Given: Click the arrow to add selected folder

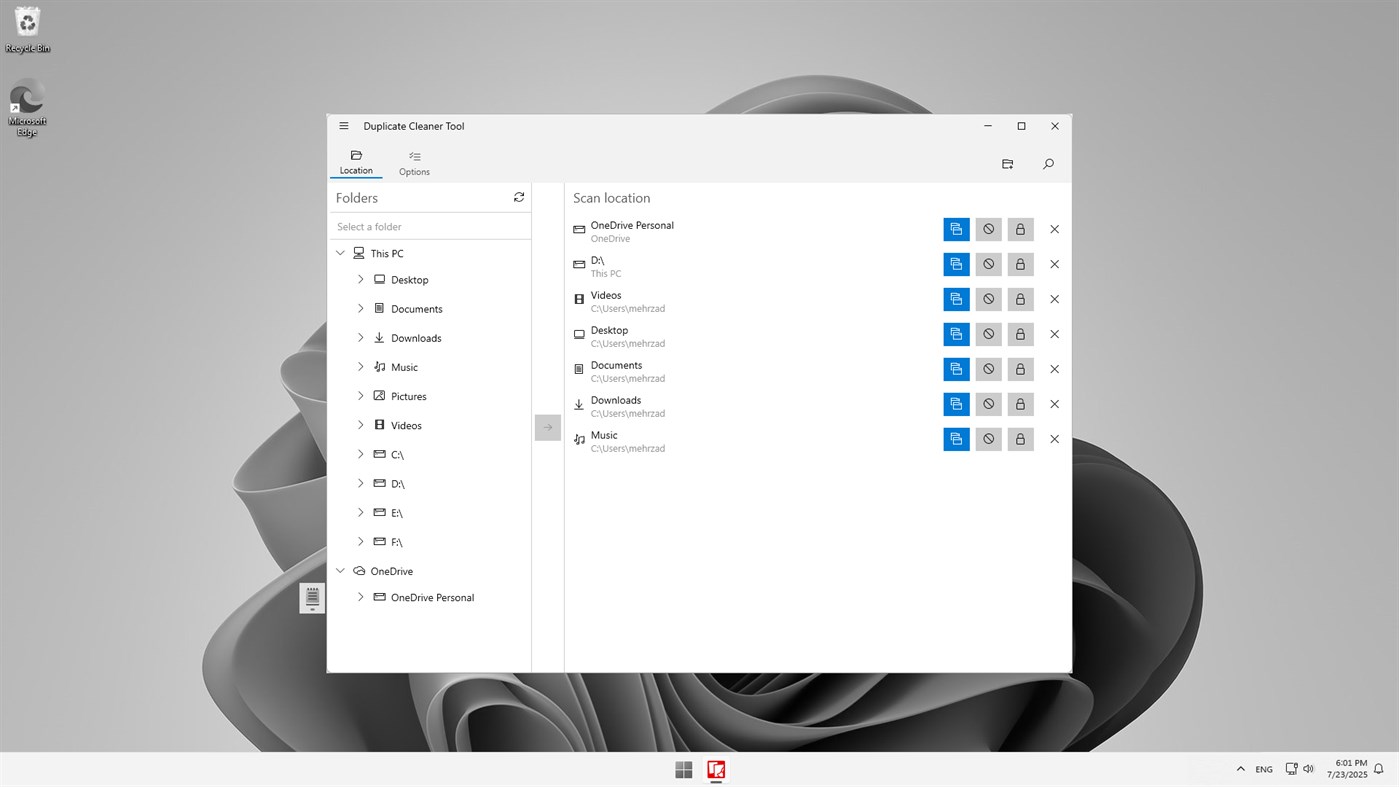Looking at the screenshot, I should point(547,426).
